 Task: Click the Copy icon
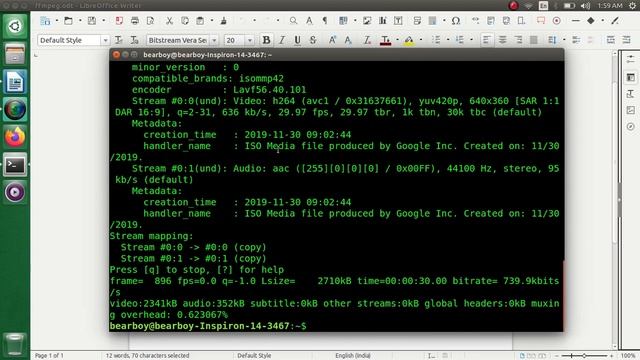[184, 21]
